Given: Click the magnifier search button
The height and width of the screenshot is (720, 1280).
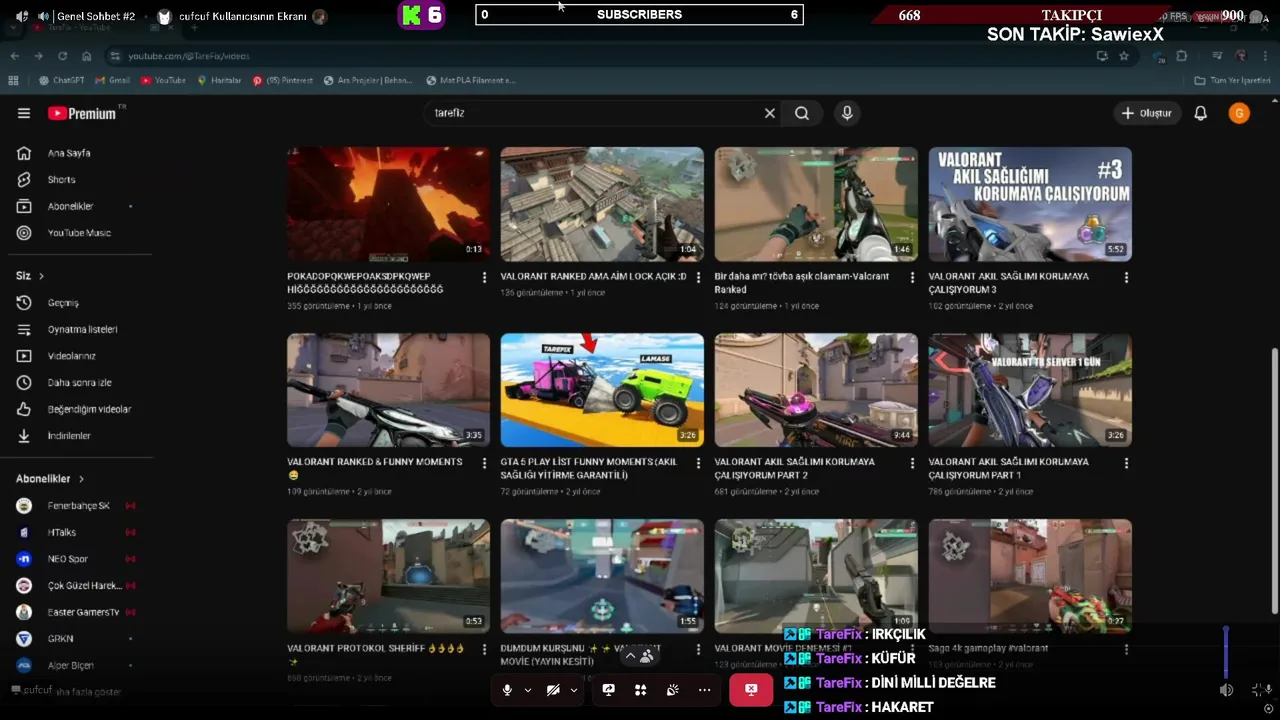Looking at the screenshot, I should click(x=802, y=113).
